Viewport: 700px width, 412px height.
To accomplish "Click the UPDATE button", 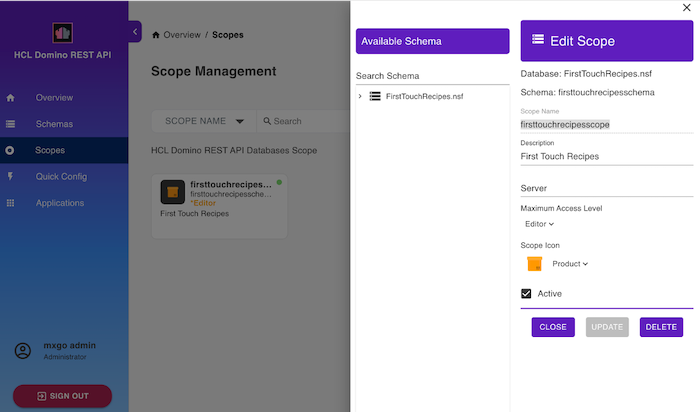I will [607, 327].
